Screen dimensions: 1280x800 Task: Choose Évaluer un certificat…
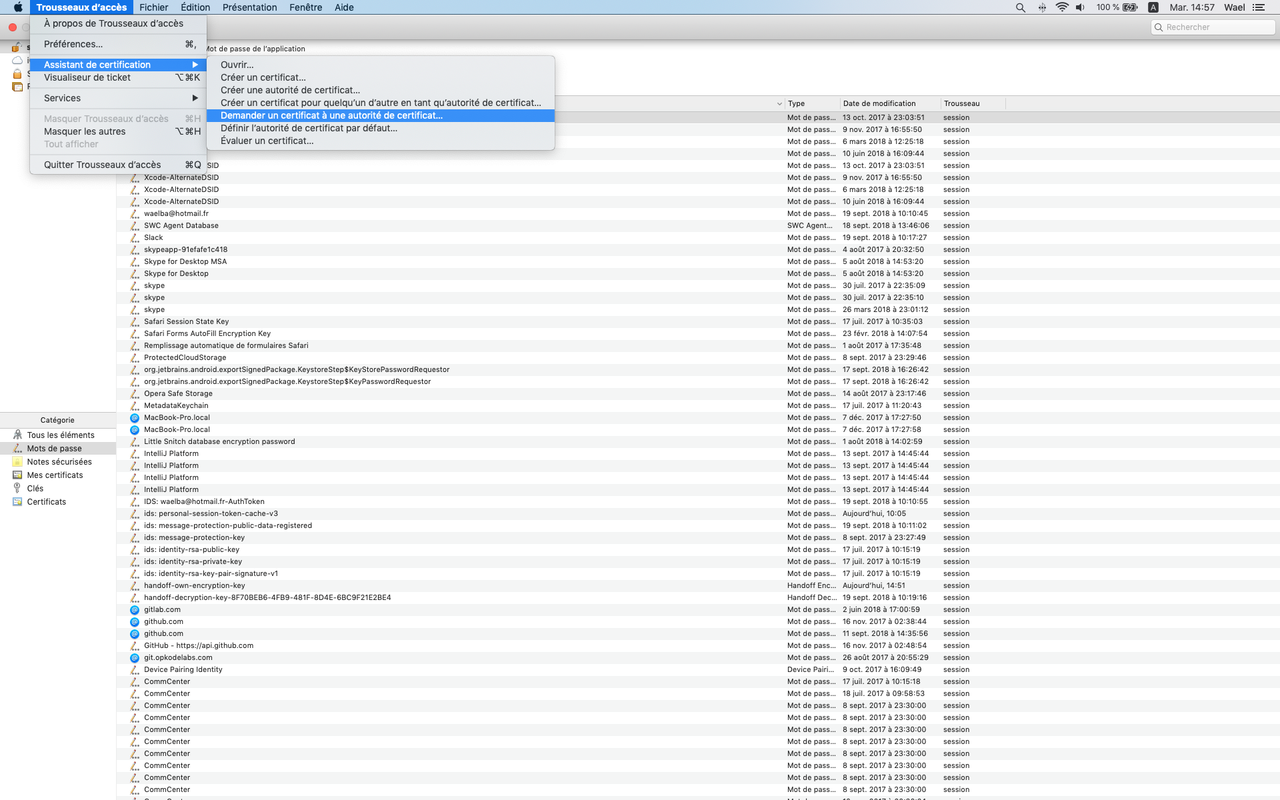[380, 140]
